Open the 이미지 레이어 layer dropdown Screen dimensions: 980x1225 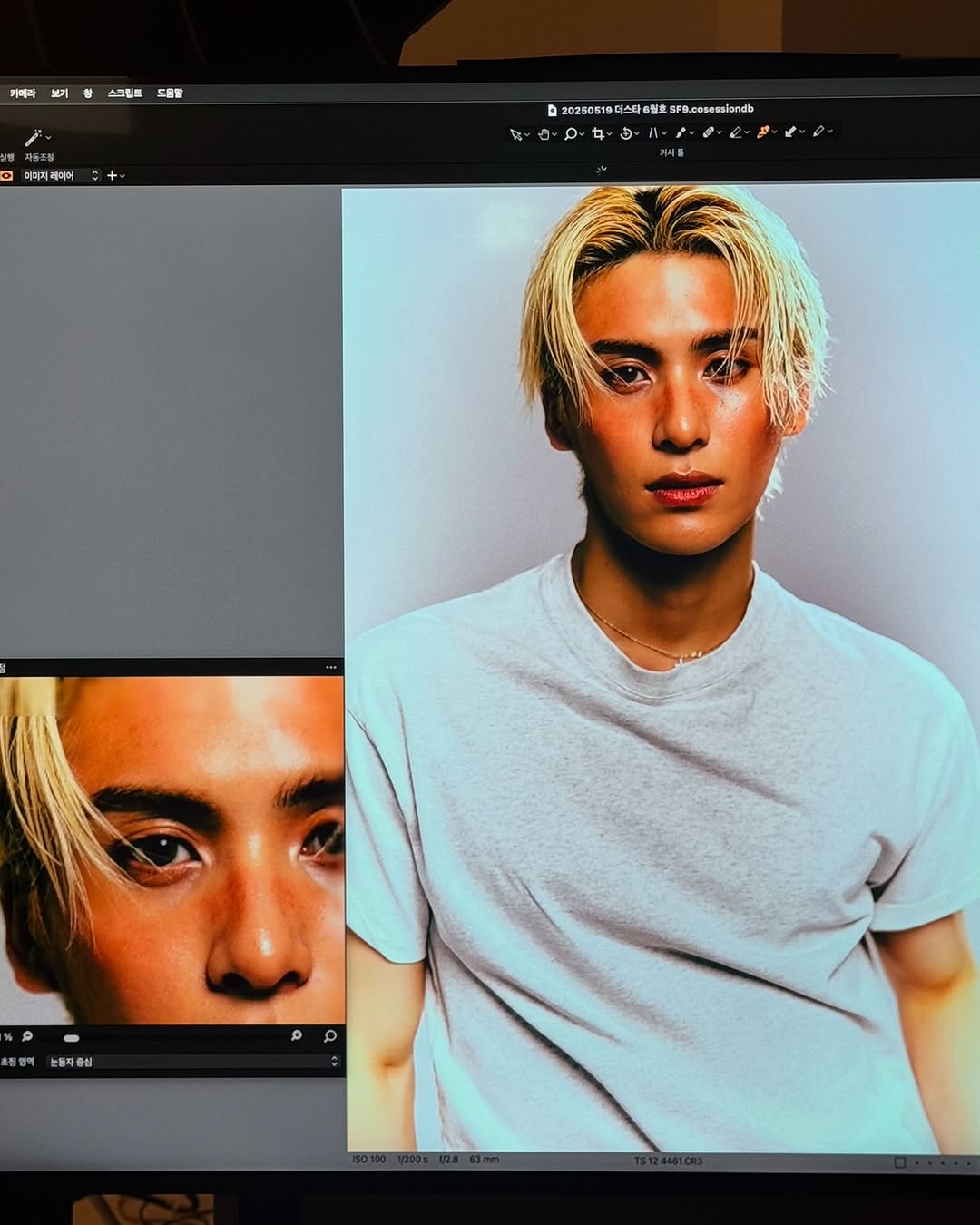click(60, 176)
